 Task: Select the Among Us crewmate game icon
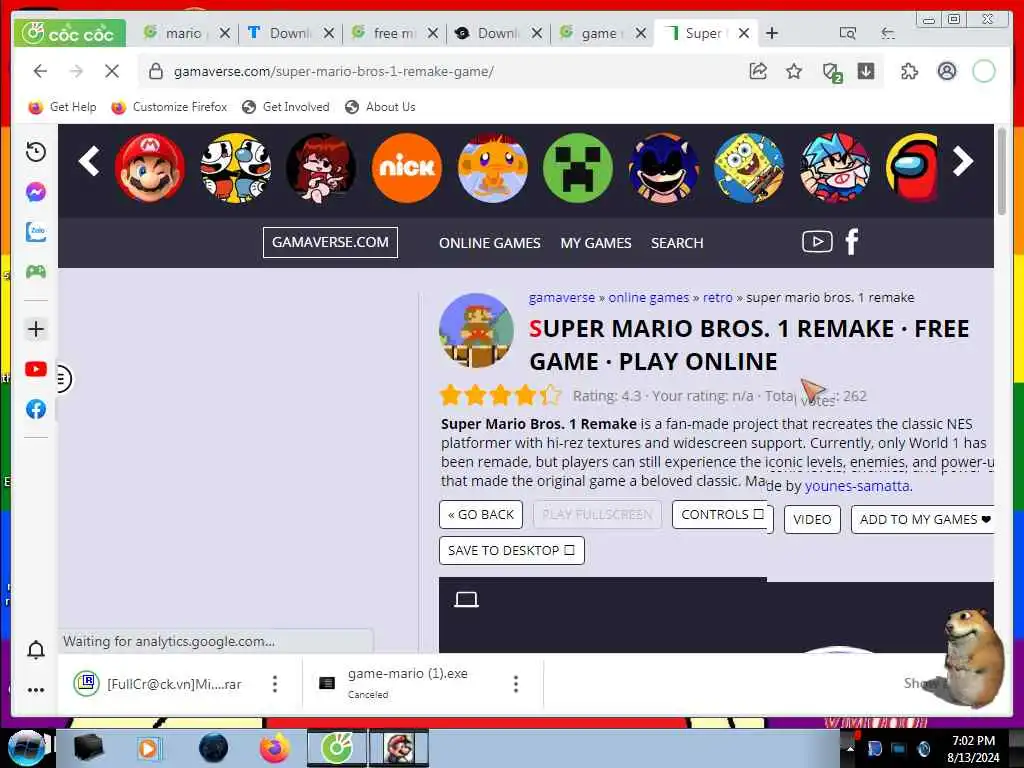(912, 168)
